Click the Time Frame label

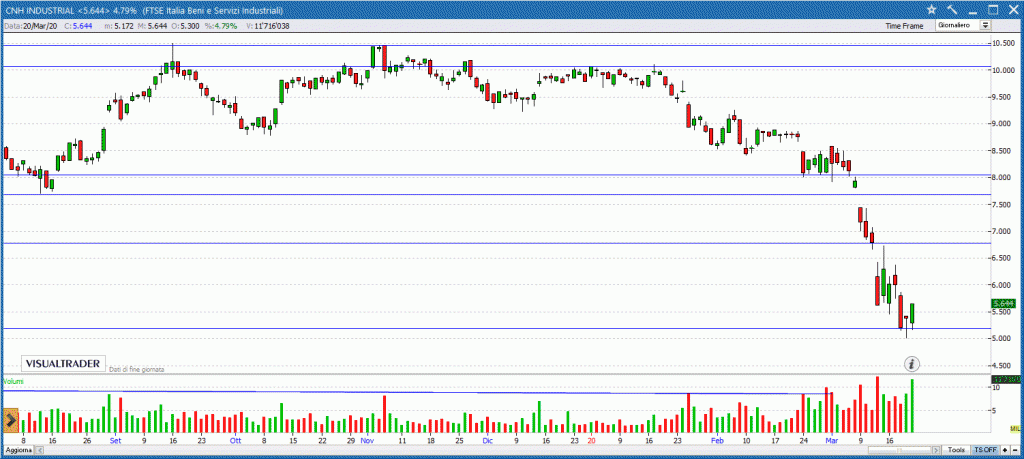tap(904, 26)
